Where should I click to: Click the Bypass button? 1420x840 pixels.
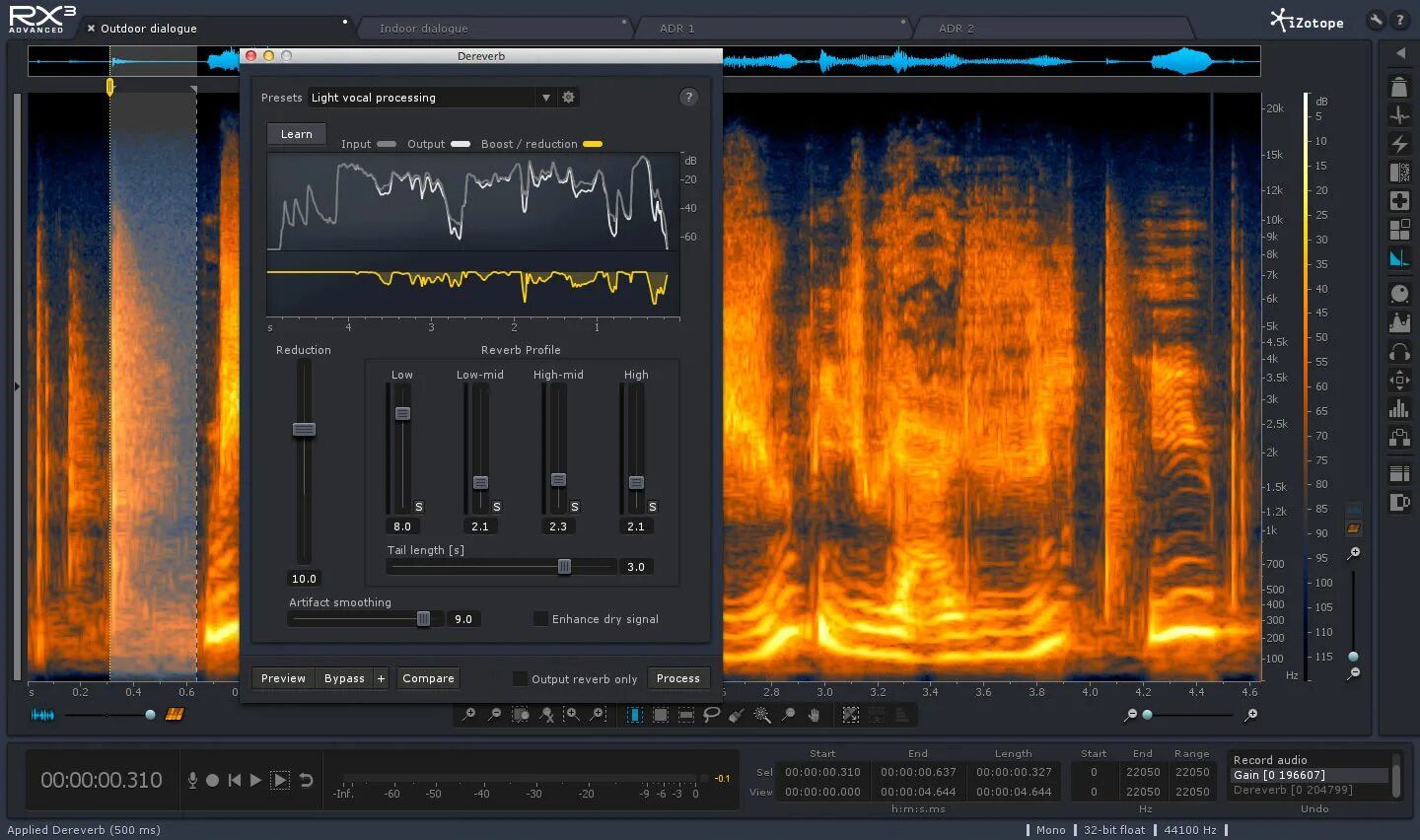[x=344, y=678]
